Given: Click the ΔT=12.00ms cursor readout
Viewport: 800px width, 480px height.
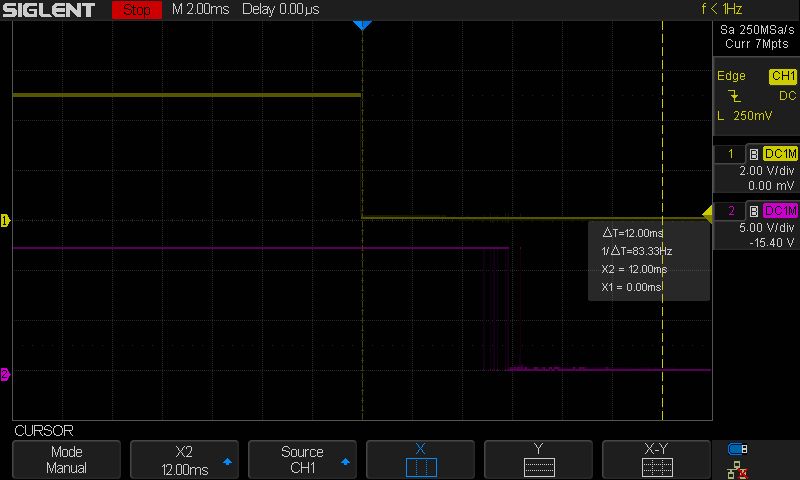Looking at the screenshot, I should point(633,233).
